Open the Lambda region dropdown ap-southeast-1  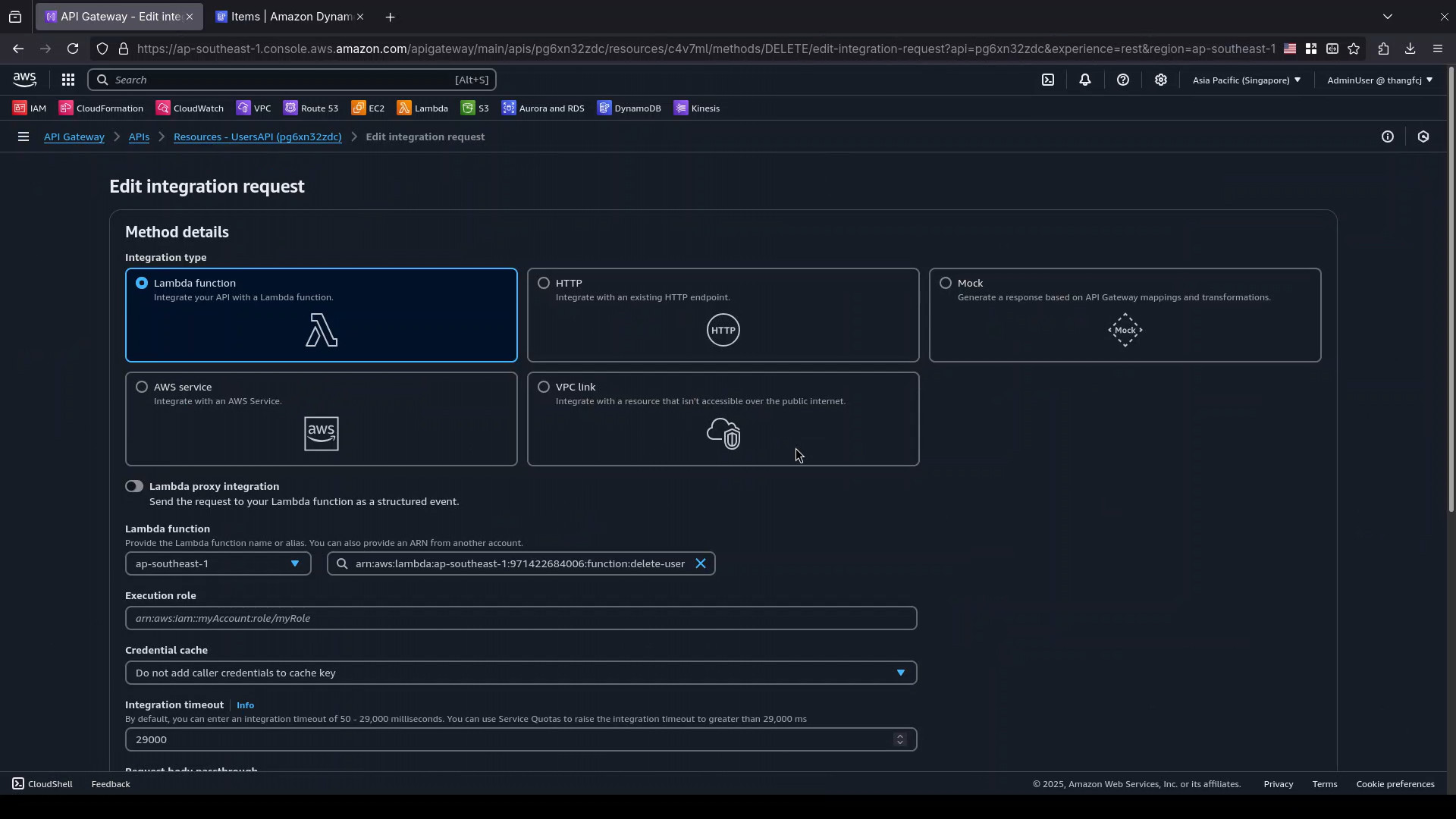click(218, 563)
